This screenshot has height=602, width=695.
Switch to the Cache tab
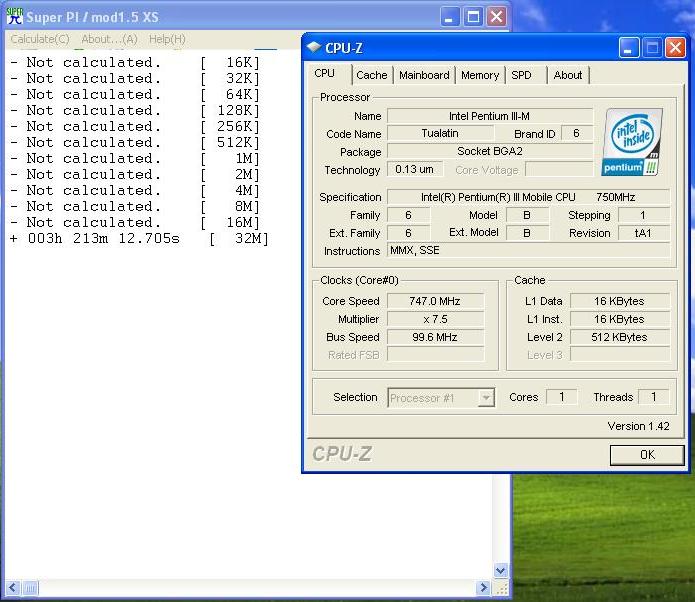pyautogui.click(x=372, y=75)
